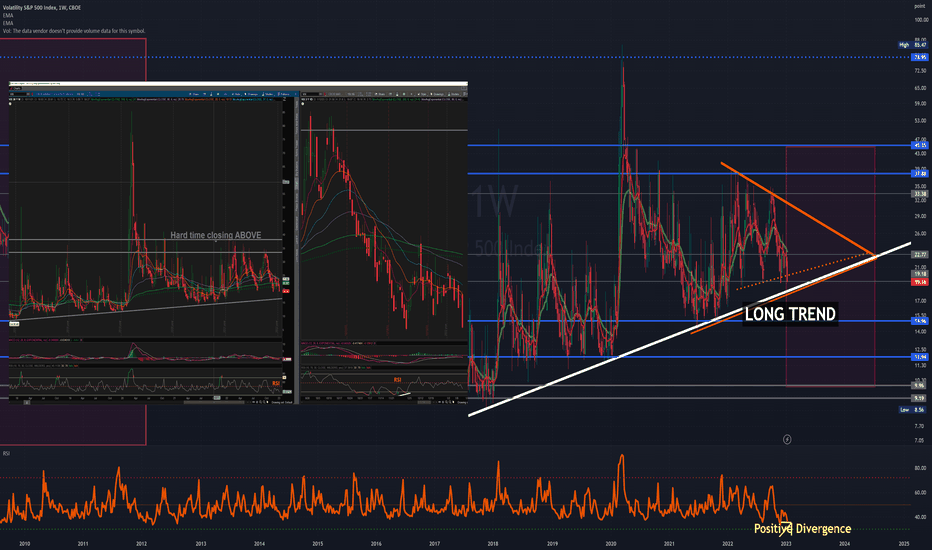Click the 2015 label on time axis

tap(317, 543)
